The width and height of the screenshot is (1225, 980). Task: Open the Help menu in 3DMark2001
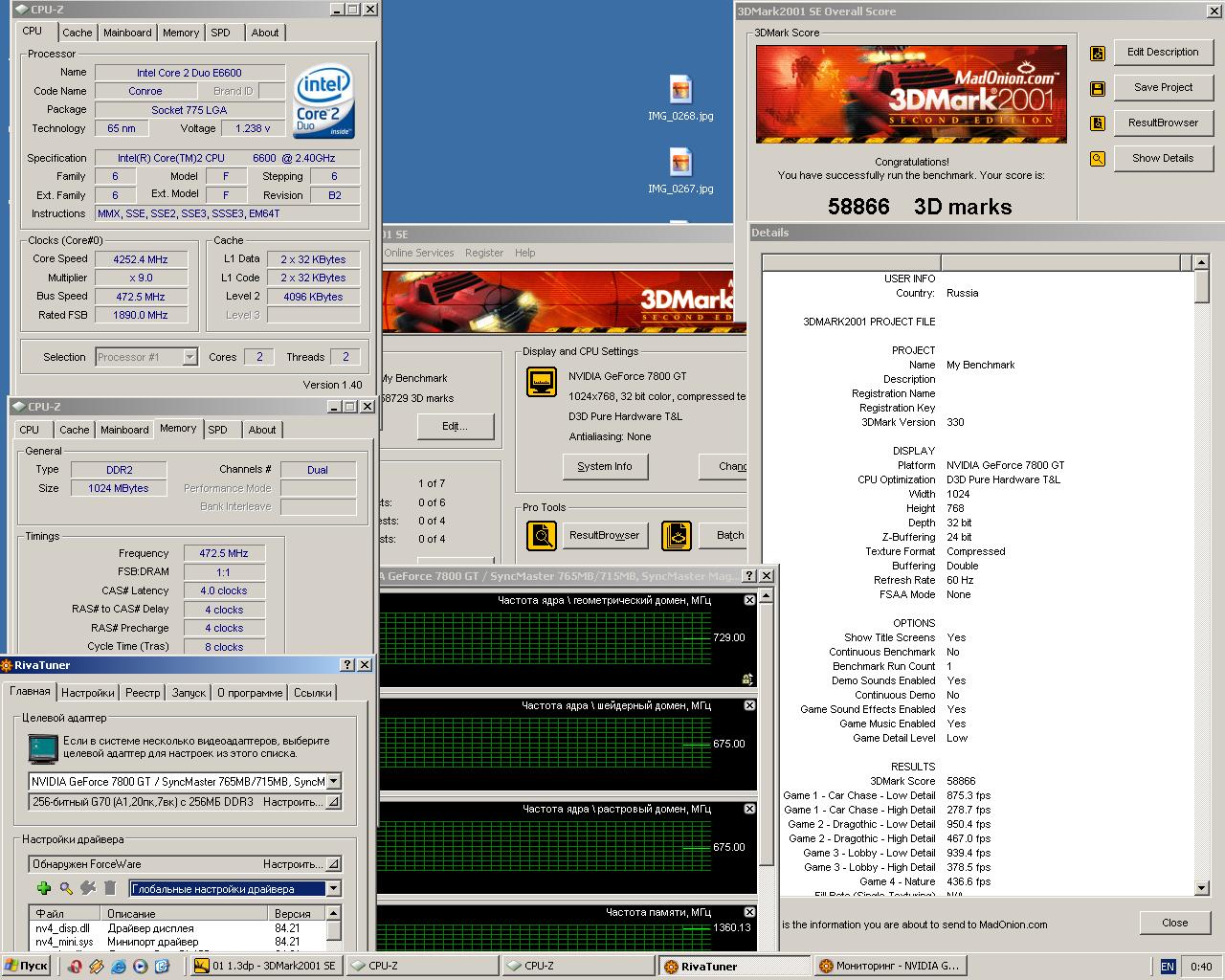point(525,253)
